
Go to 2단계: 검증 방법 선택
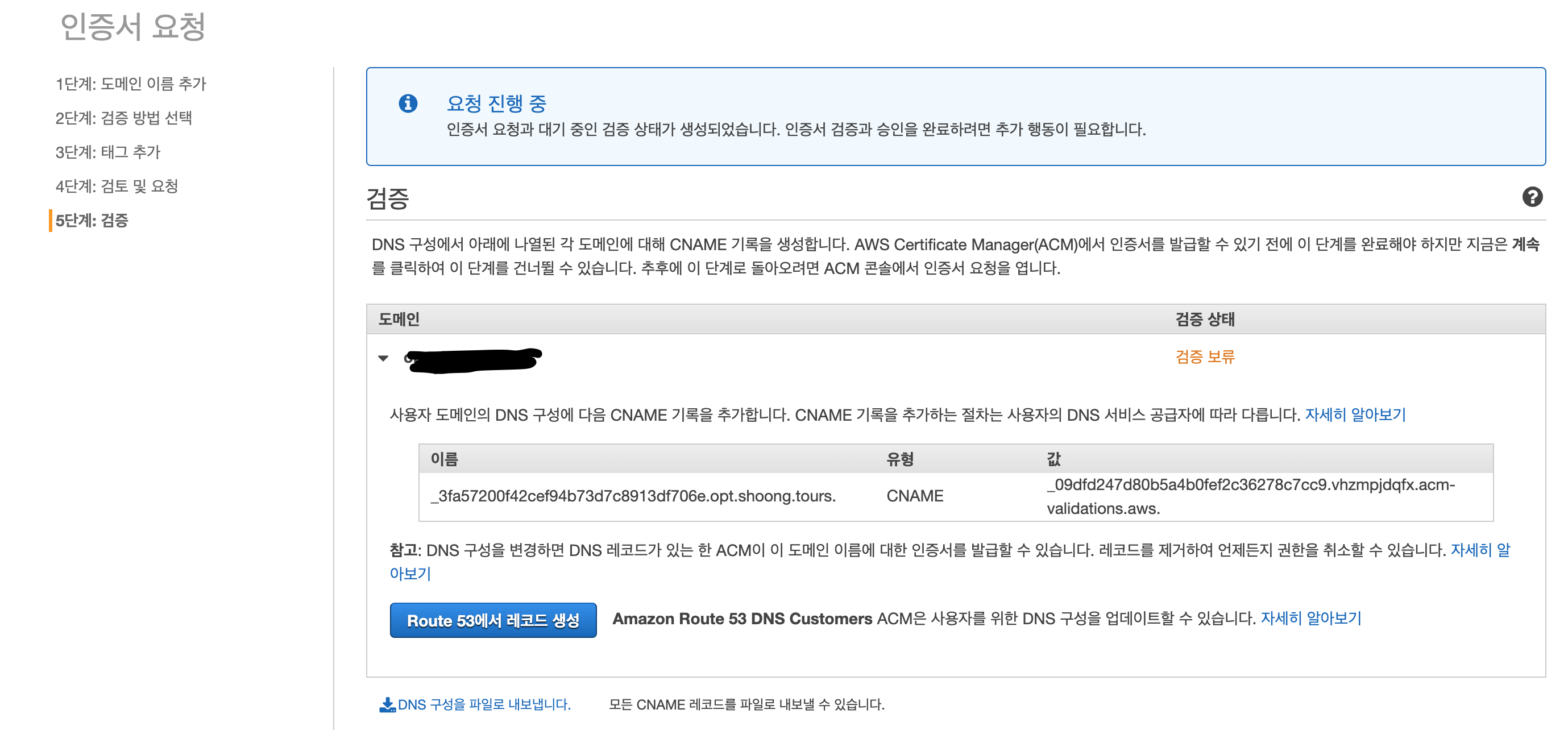[x=123, y=118]
